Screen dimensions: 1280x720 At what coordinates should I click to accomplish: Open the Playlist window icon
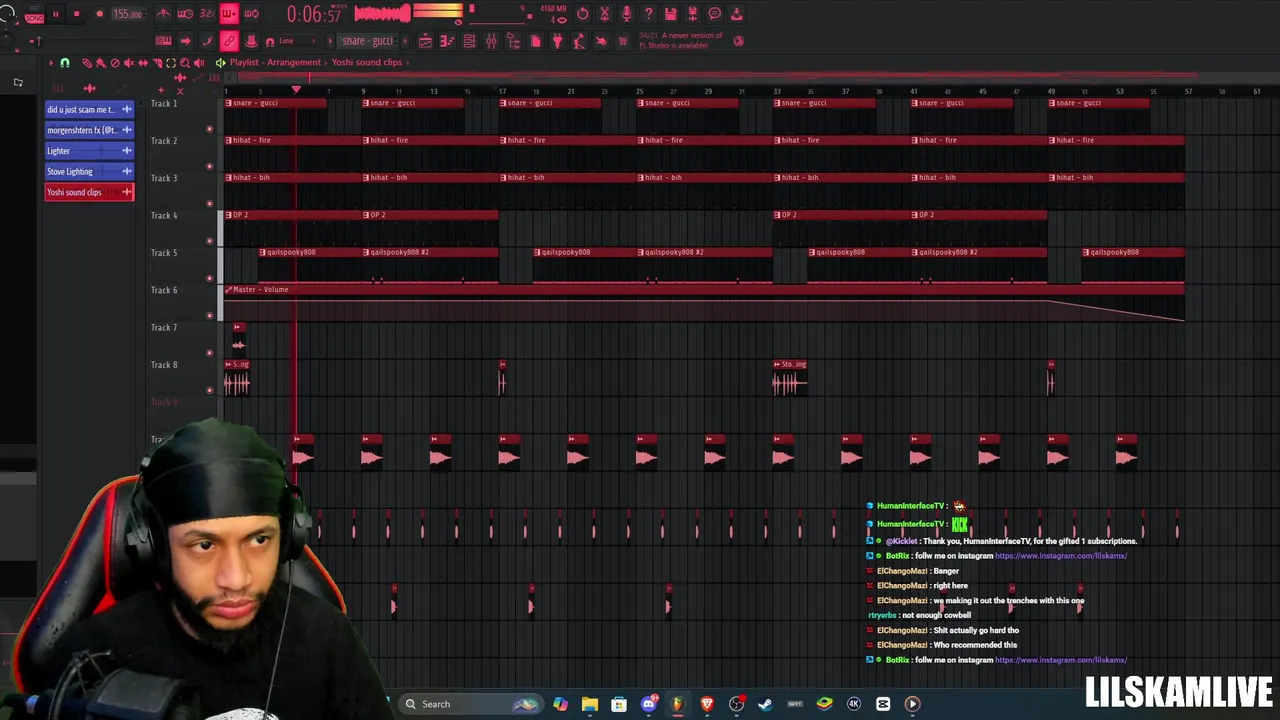pyautogui.click(x=425, y=41)
